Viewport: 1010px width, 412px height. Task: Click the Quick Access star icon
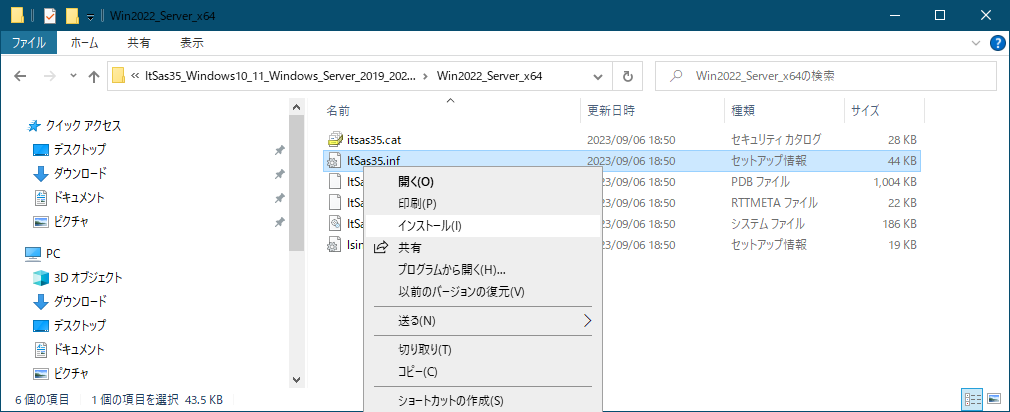tap(35, 125)
